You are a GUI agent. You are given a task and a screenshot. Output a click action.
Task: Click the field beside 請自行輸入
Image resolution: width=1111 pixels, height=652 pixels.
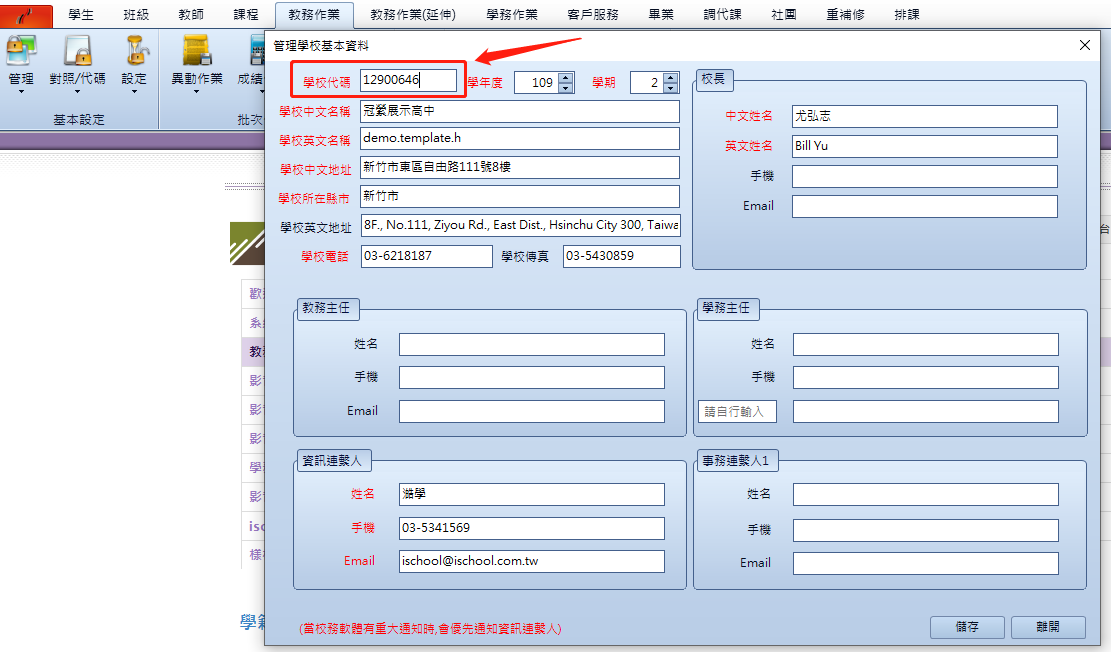925,411
